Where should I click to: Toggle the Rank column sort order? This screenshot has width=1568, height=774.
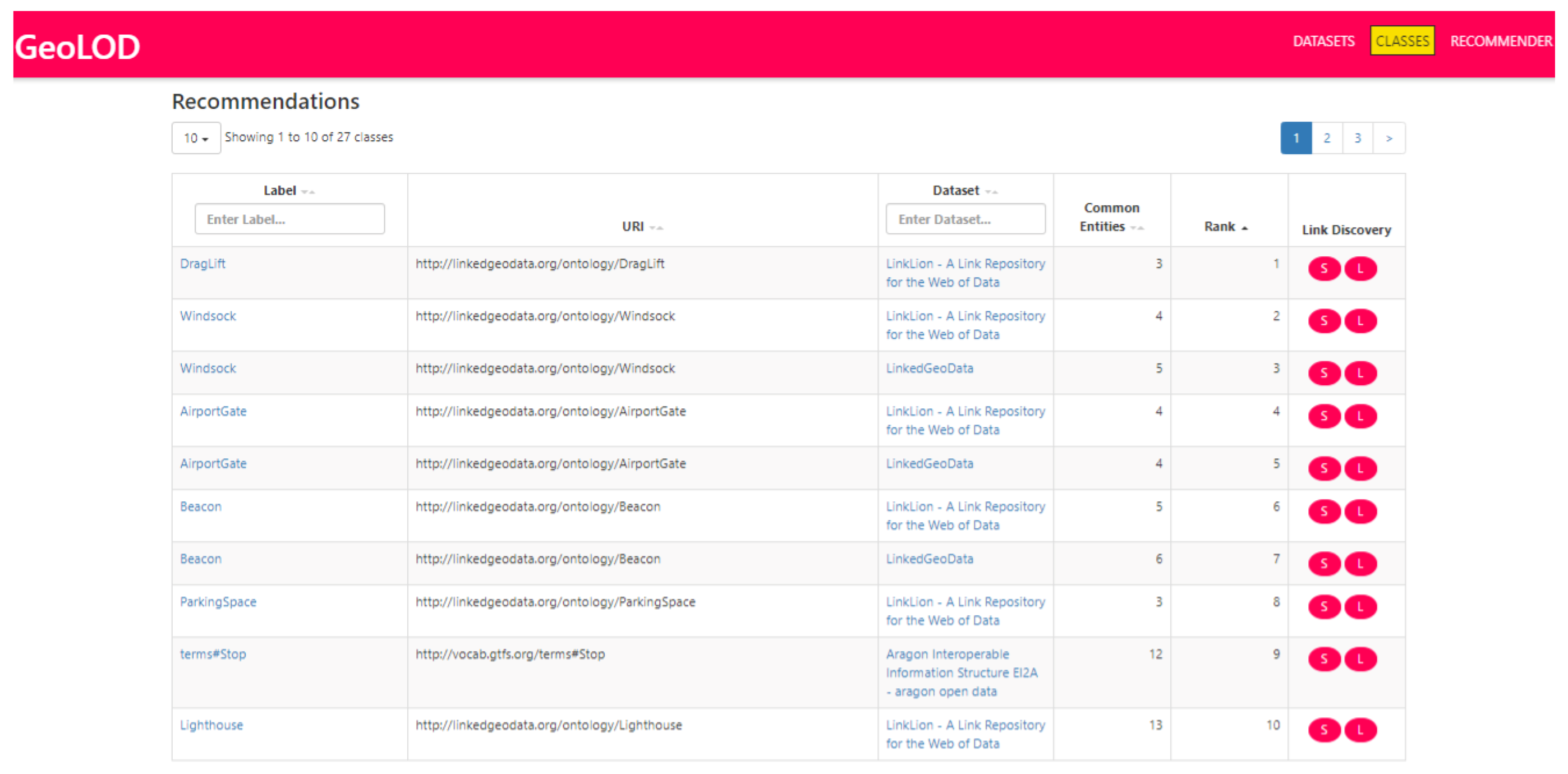[1244, 227]
